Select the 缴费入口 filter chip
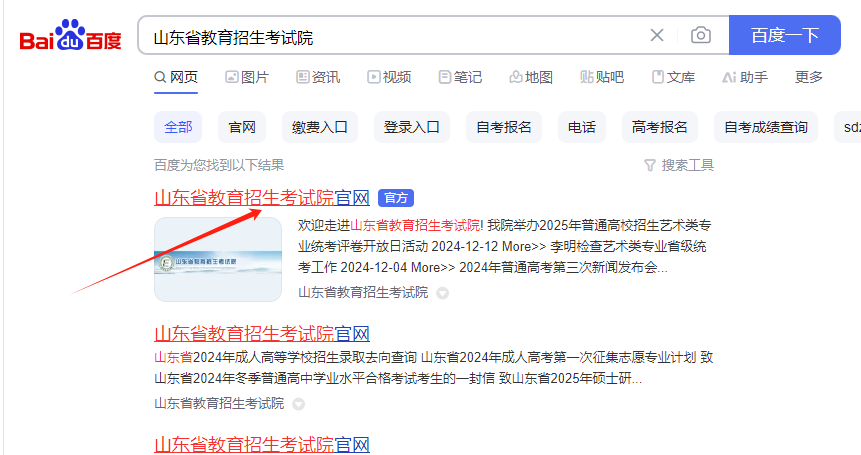The image size is (861, 455). [x=320, y=127]
